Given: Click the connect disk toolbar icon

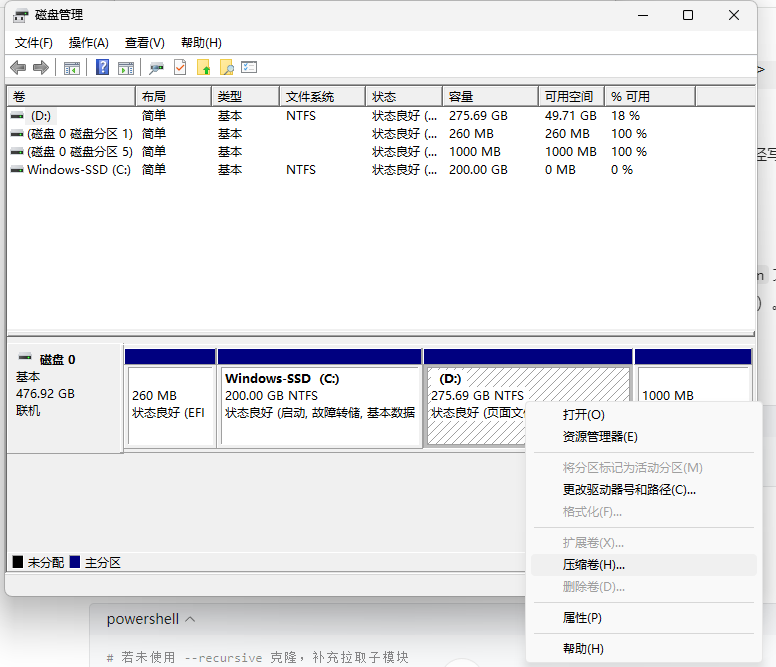Looking at the screenshot, I should tap(156, 67).
